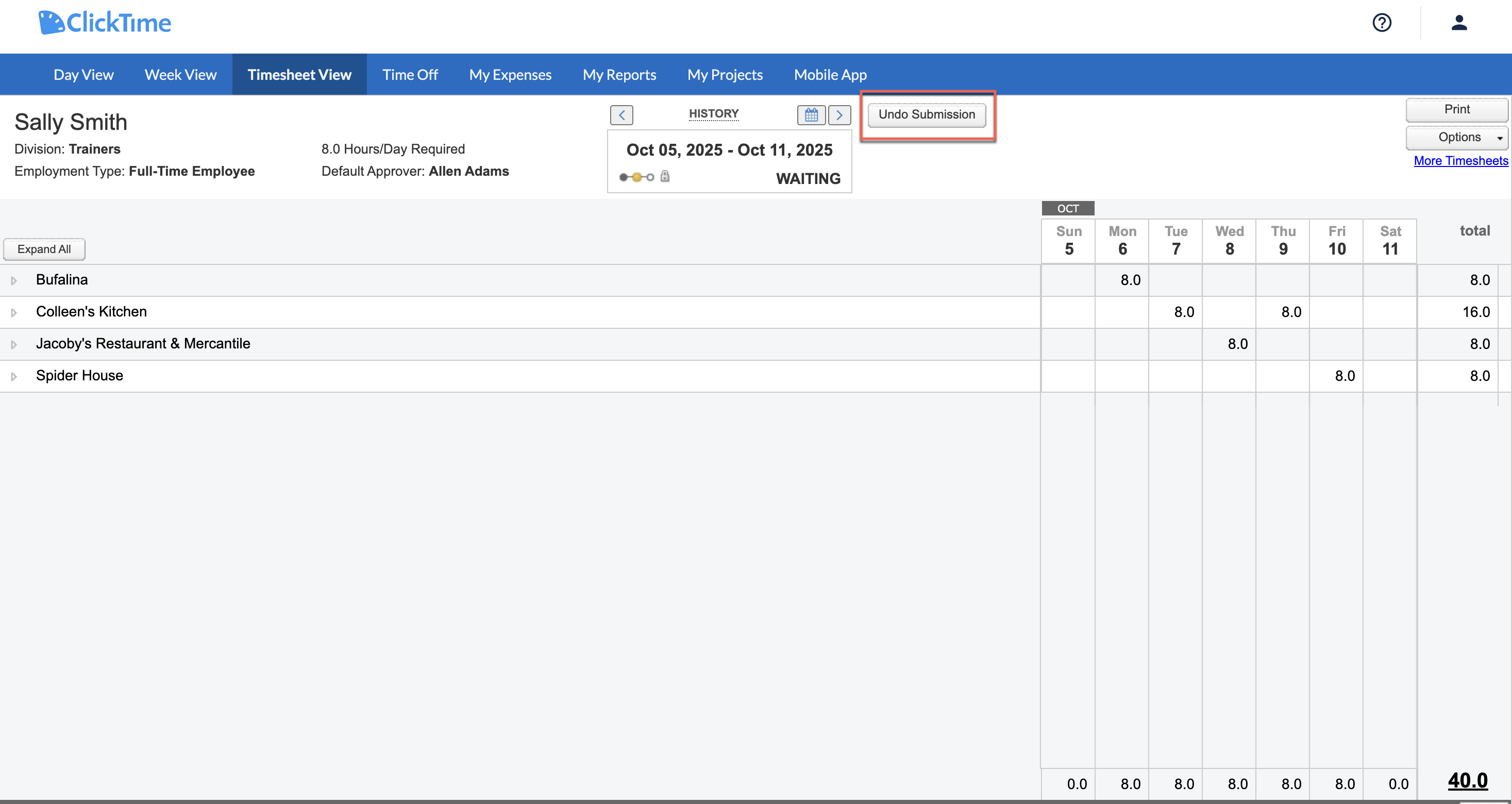Screen dimensions: 1512x804
Task: Click the Colleen's Kitchen project name
Action: 92,312
